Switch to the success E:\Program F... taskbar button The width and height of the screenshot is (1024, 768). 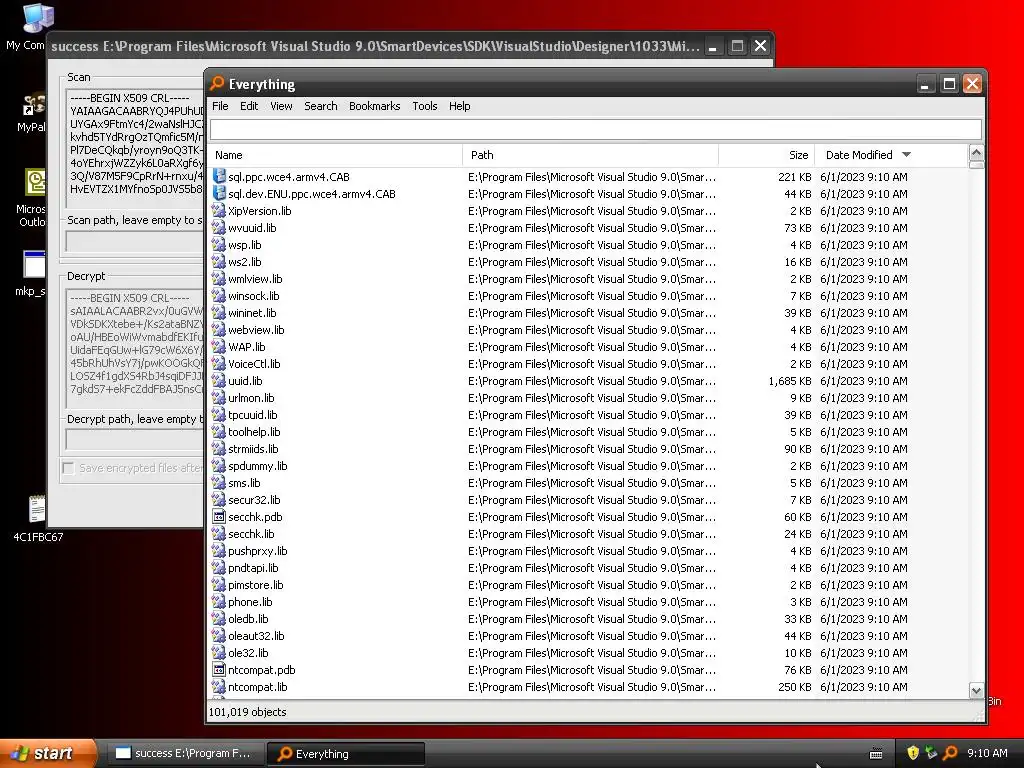coord(186,753)
